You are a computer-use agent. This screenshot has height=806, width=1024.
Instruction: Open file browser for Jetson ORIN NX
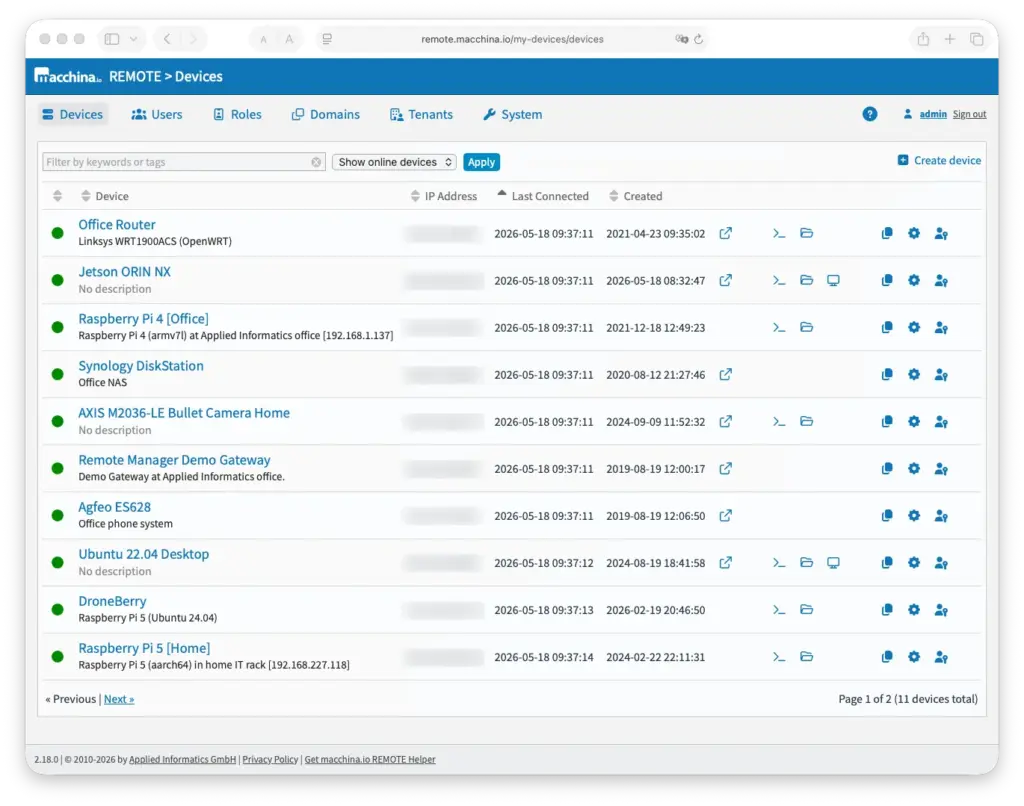(x=807, y=280)
